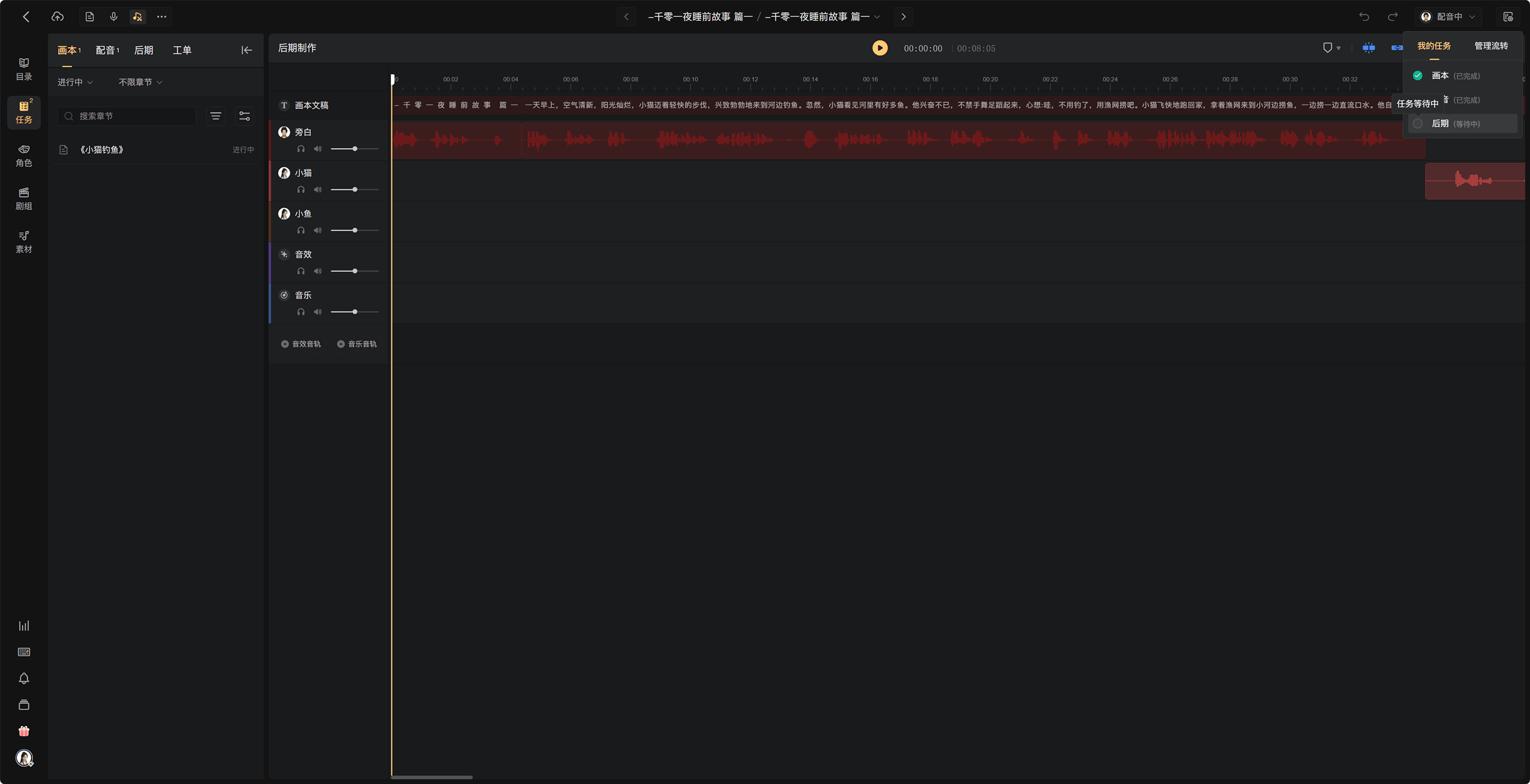Open 目录 in the left sidebar

[24, 70]
